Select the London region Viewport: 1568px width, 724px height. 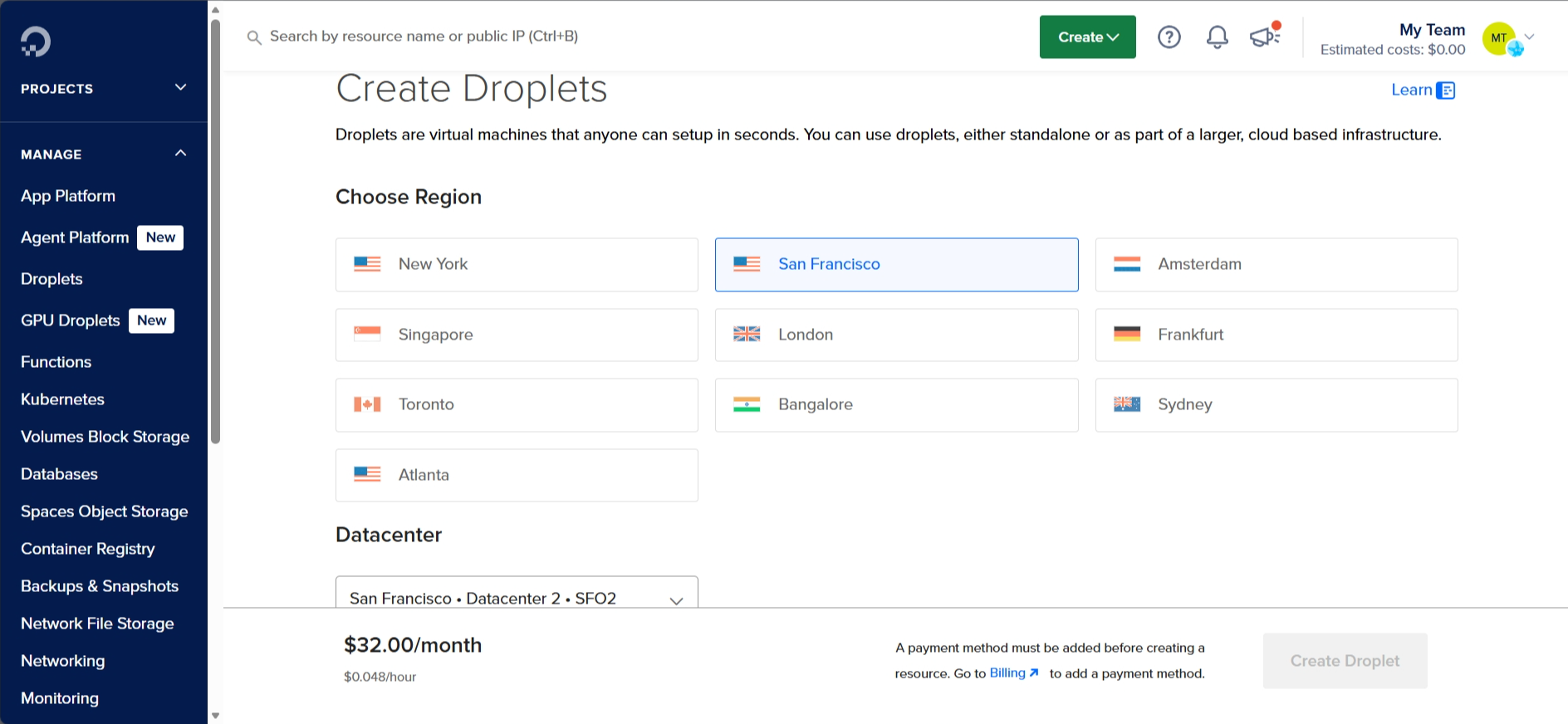coord(897,335)
